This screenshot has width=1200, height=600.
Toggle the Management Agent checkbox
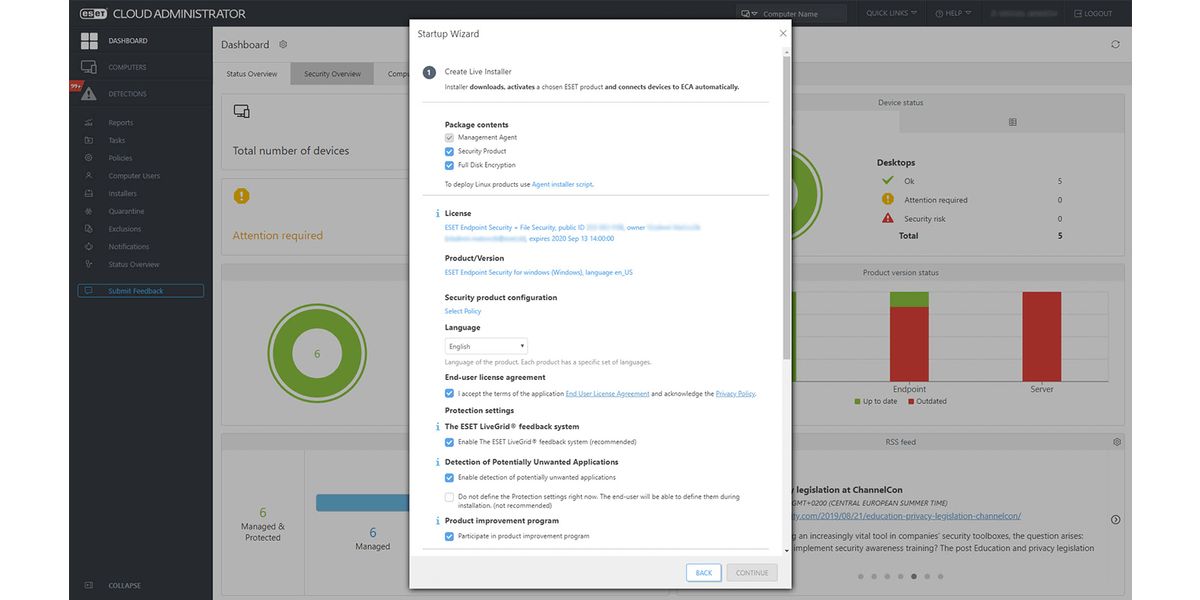click(x=449, y=137)
